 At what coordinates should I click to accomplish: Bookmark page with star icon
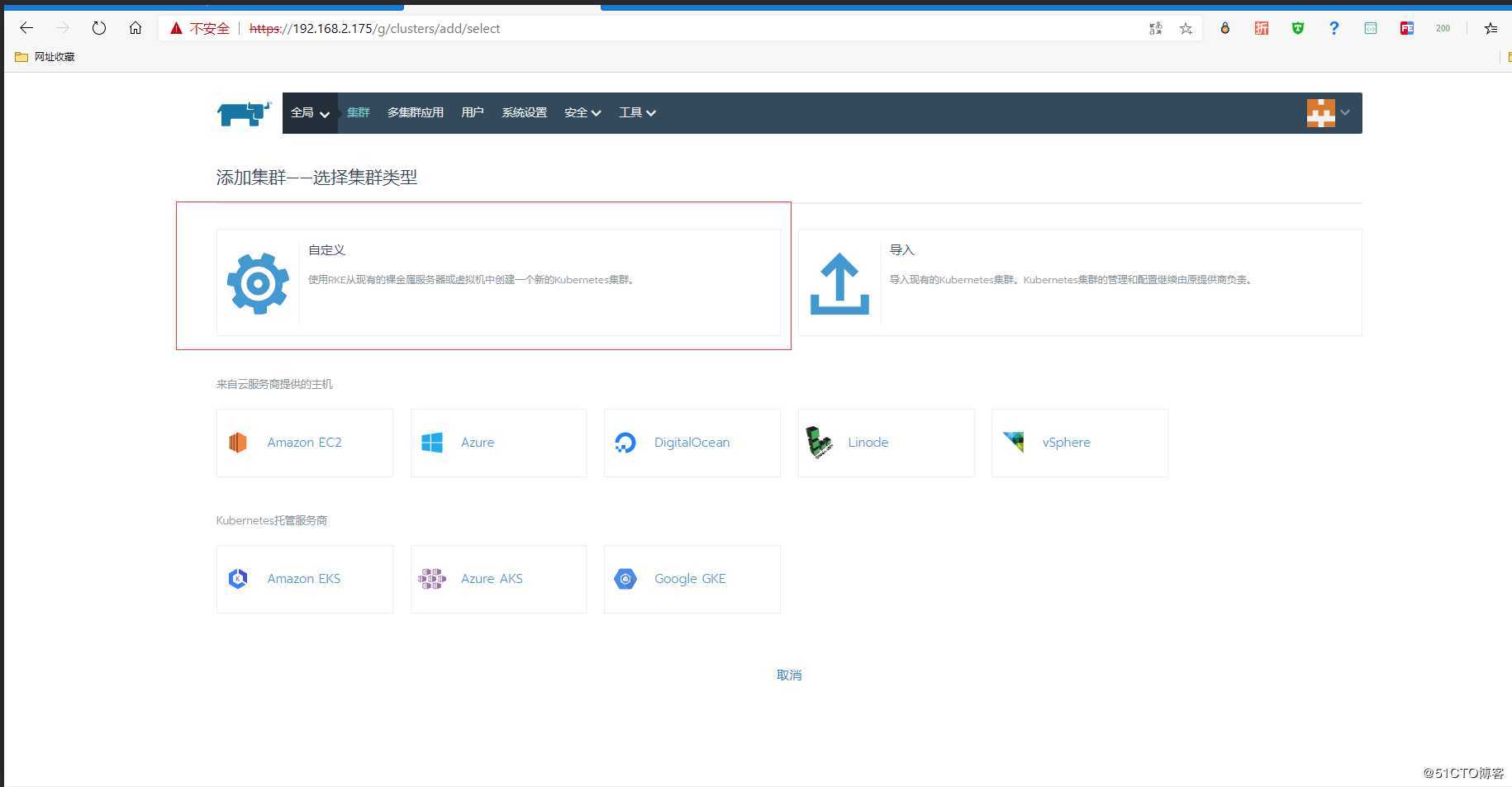click(x=1186, y=29)
